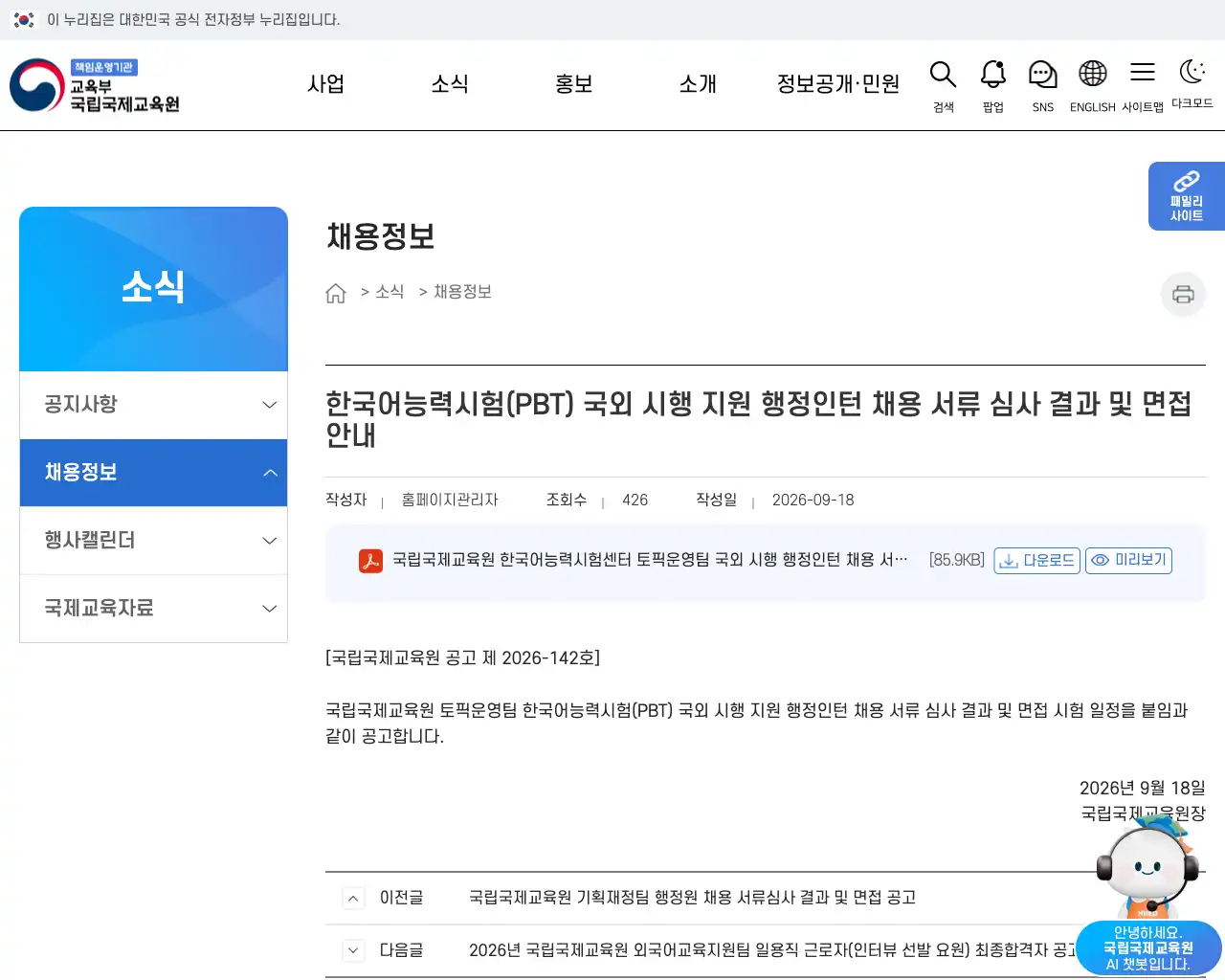Image resolution: width=1225 pixels, height=980 pixels.
Task: Open the 정보공개·민원 top menu
Action: point(838,84)
